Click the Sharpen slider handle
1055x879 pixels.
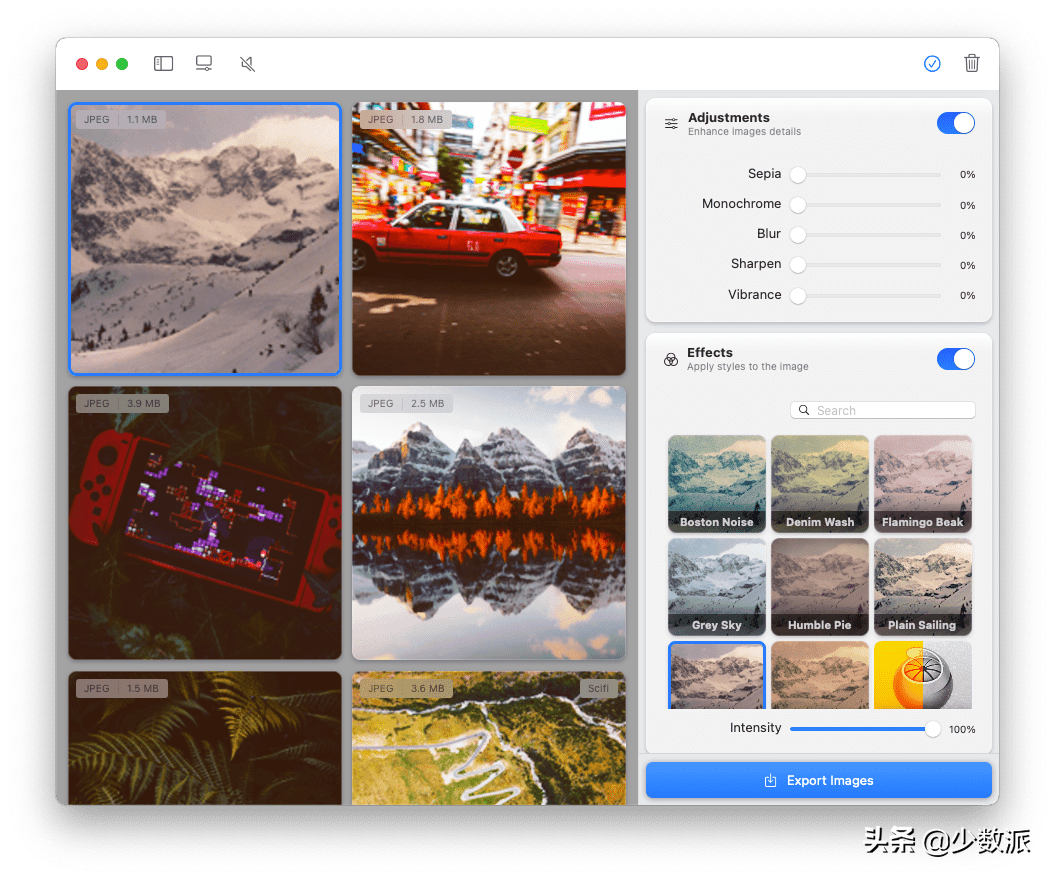[x=798, y=265]
